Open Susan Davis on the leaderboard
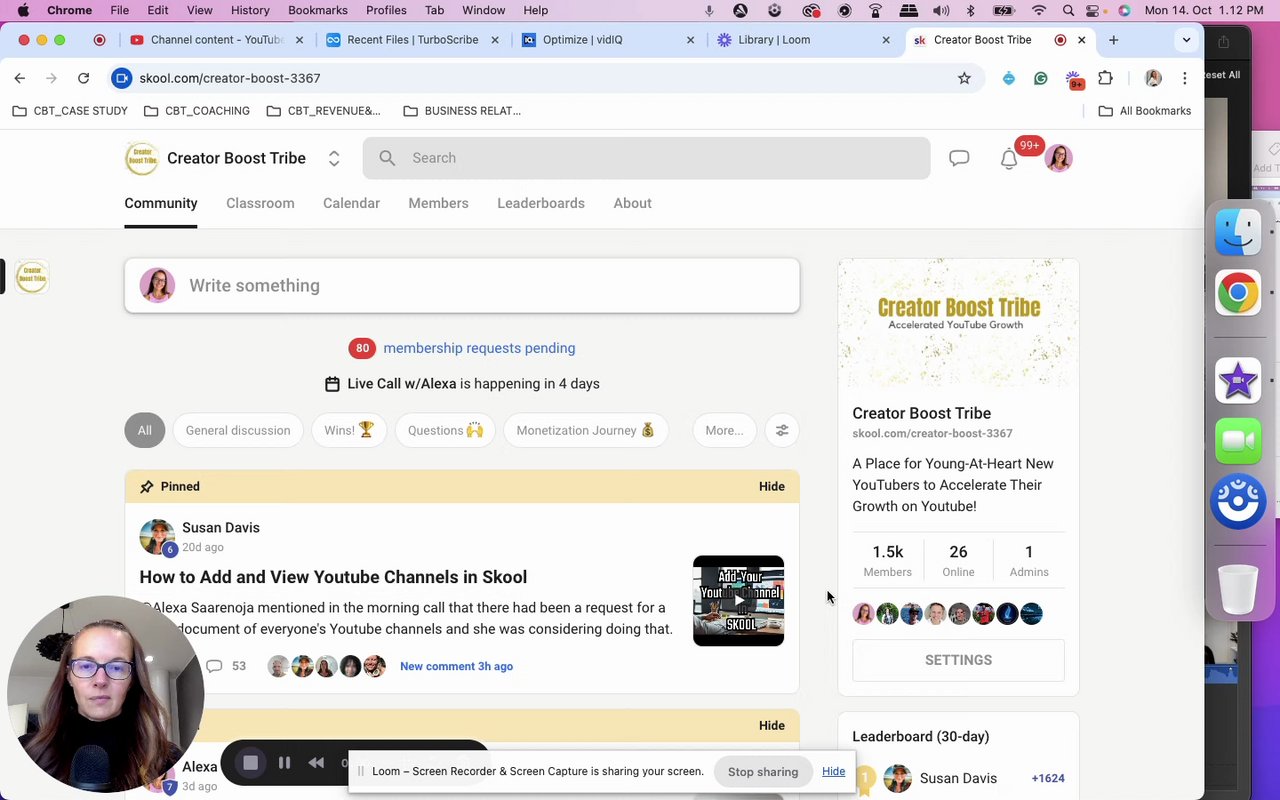1280x800 pixels. coord(958,778)
